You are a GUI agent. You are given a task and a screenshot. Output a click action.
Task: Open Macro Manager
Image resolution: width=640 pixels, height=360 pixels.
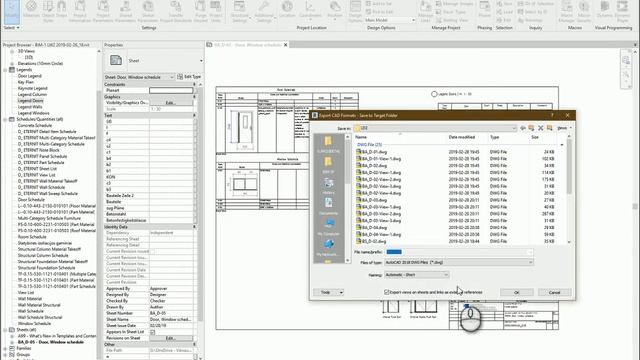click(566, 11)
